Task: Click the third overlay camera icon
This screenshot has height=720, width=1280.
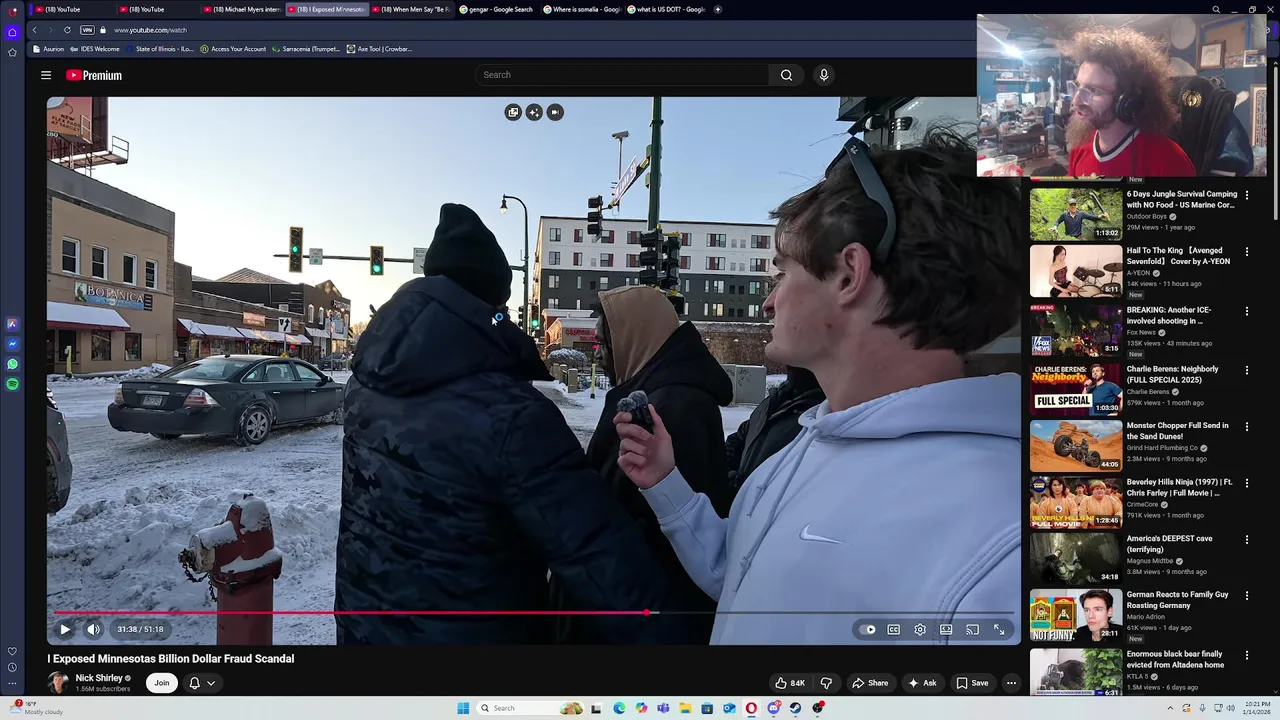Action: pyautogui.click(x=555, y=112)
